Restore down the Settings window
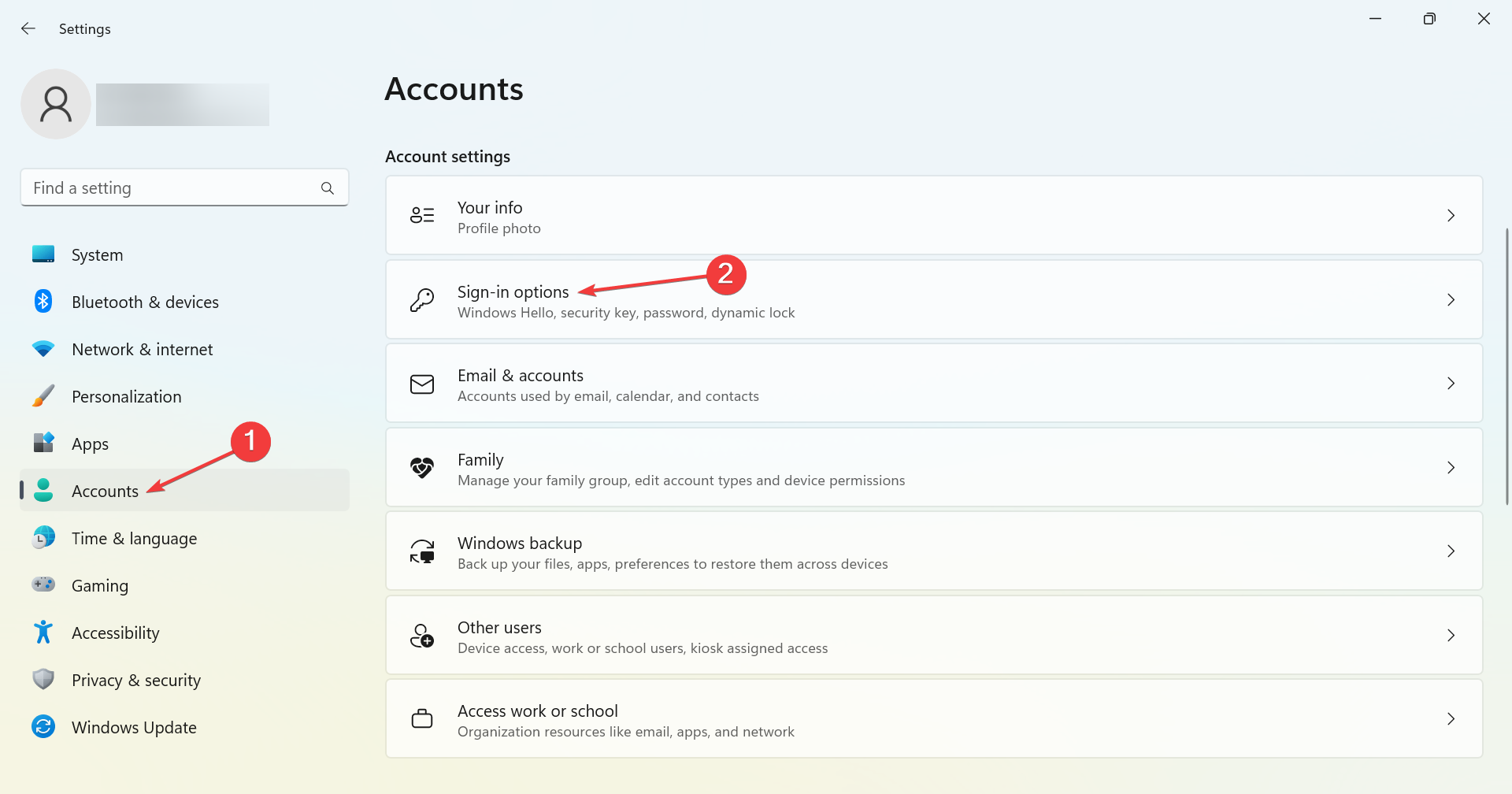The image size is (1512, 794). pyautogui.click(x=1429, y=19)
